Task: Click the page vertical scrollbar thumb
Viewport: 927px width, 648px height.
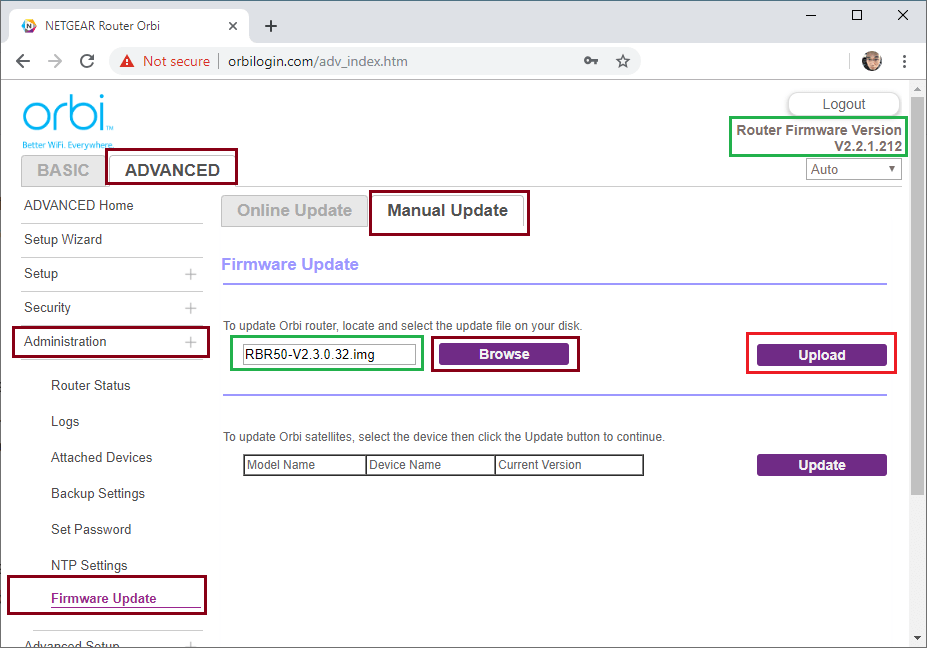Action: [x=917, y=296]
